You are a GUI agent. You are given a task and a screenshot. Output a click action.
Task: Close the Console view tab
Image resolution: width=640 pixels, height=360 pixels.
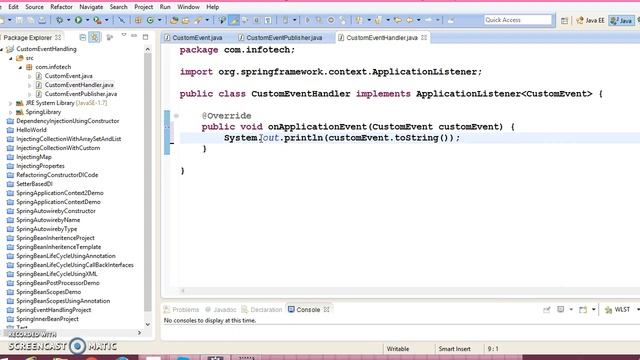click(x=327, y=310)
